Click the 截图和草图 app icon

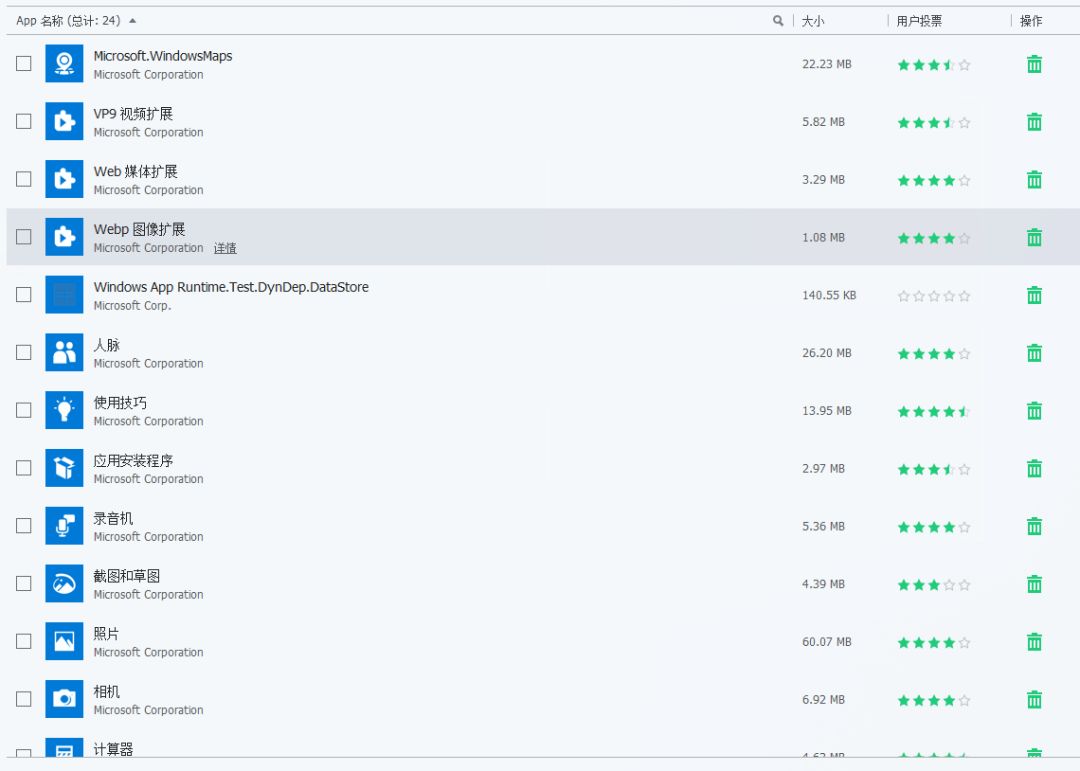coord(64,584)
